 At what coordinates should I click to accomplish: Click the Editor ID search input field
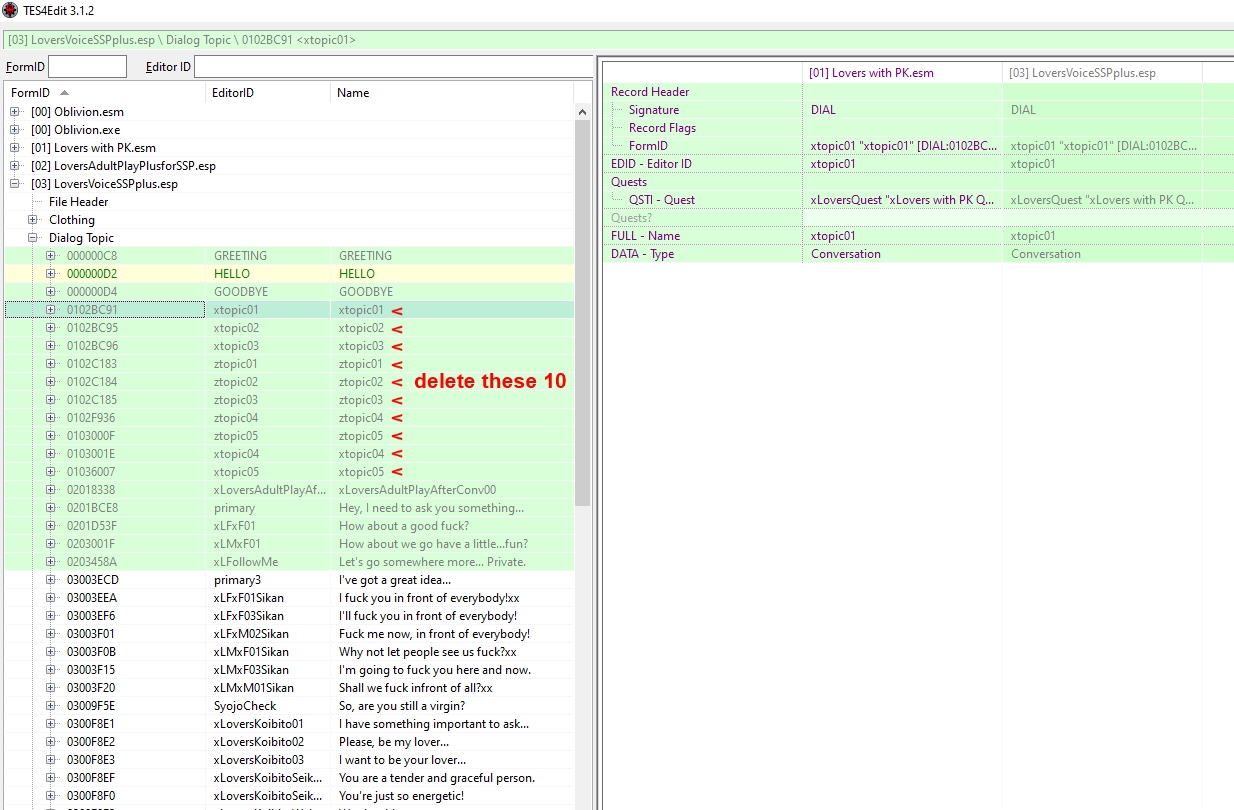coord(393,67)
